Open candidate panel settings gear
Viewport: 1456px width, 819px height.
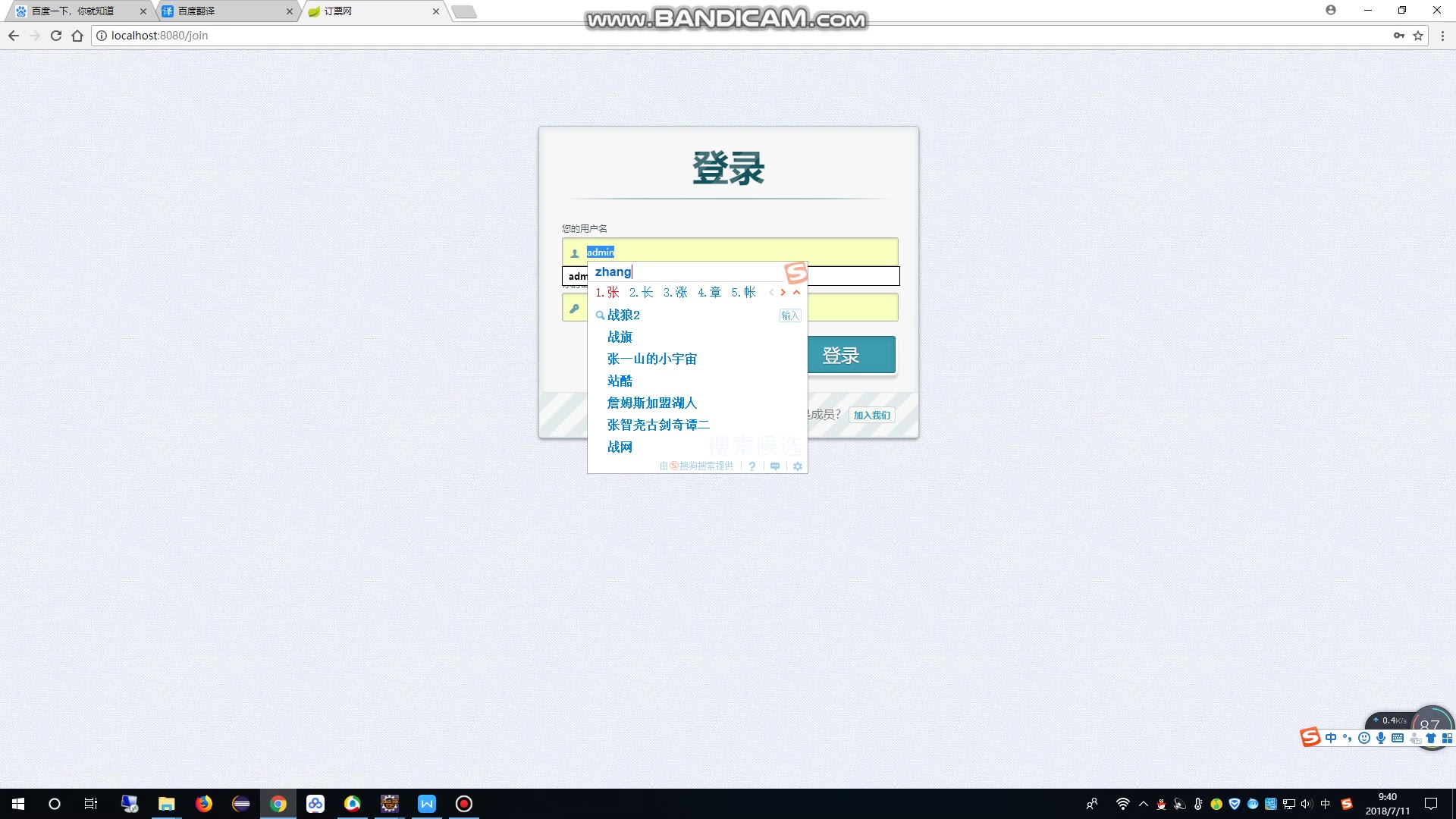tap(798, 466)
